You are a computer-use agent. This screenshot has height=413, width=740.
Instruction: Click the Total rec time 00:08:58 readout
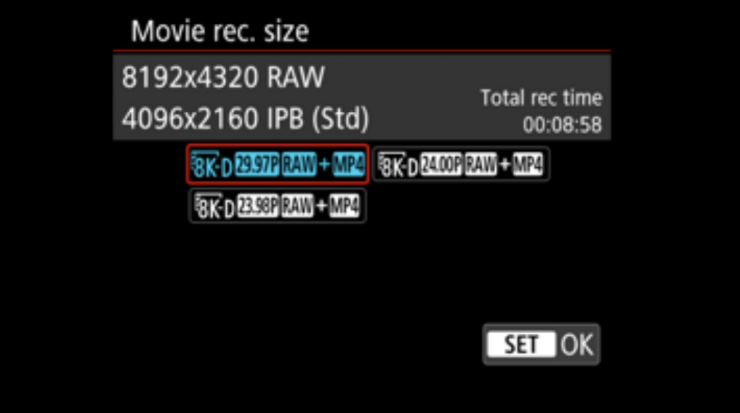tap(541, 111)
